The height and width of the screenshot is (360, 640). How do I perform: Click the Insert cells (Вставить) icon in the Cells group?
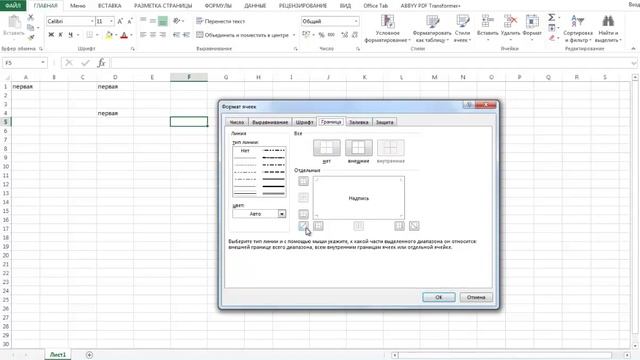click(487, 21)
